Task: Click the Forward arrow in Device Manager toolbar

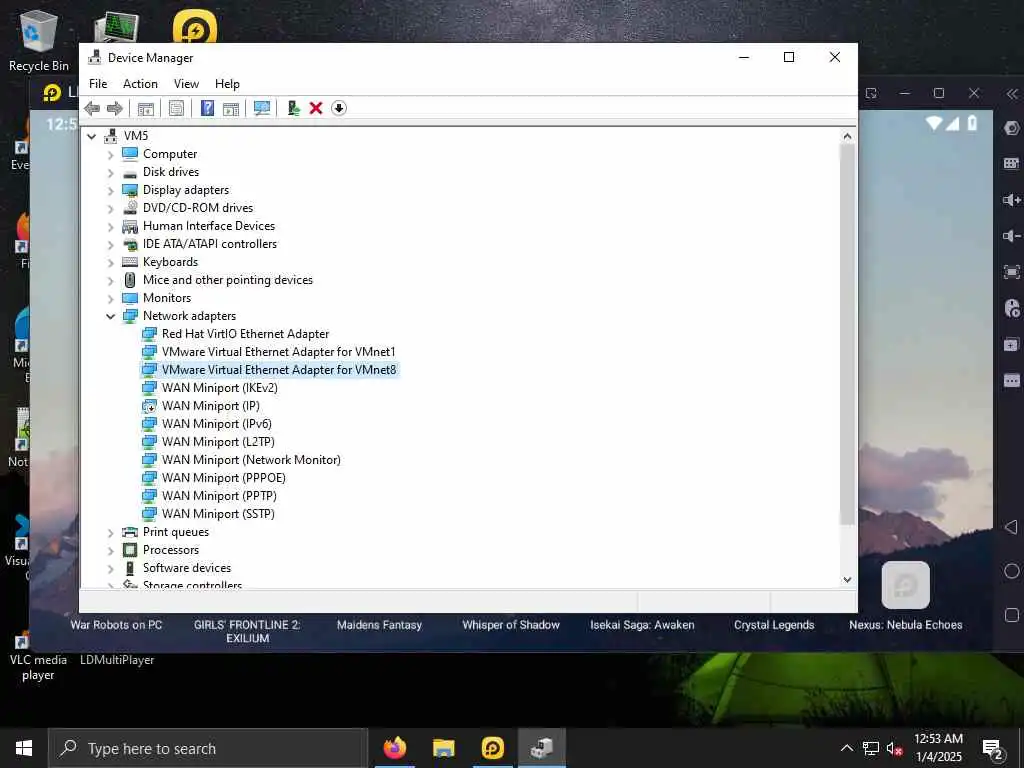Action: point(114,108)
